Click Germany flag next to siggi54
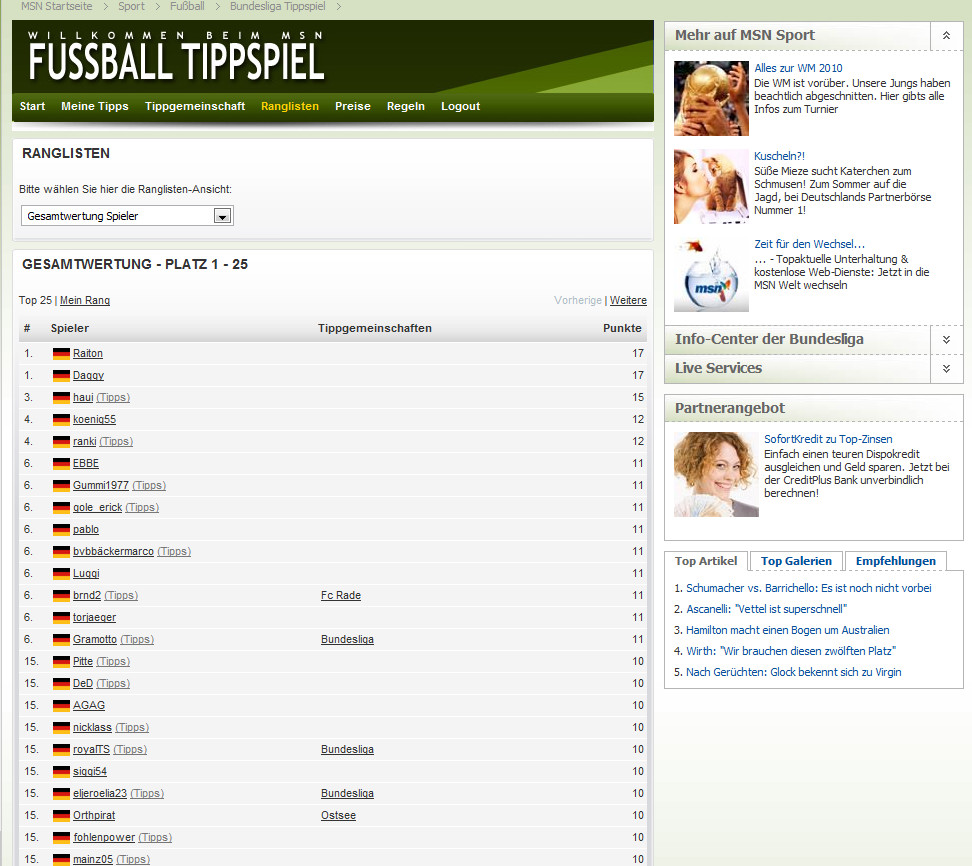 click(61, 772)
